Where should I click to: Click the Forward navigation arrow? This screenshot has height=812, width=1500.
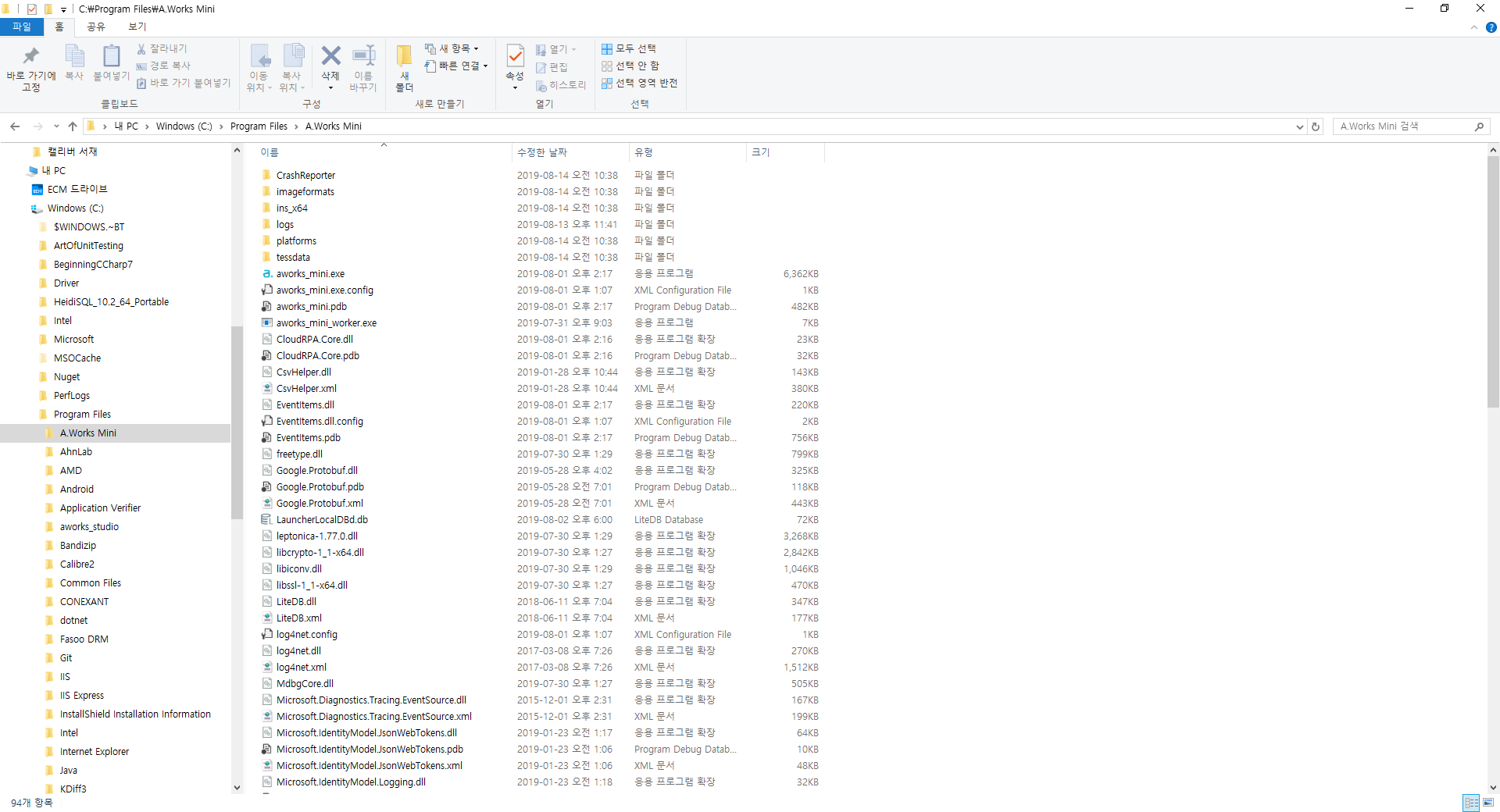pos(37,126)
